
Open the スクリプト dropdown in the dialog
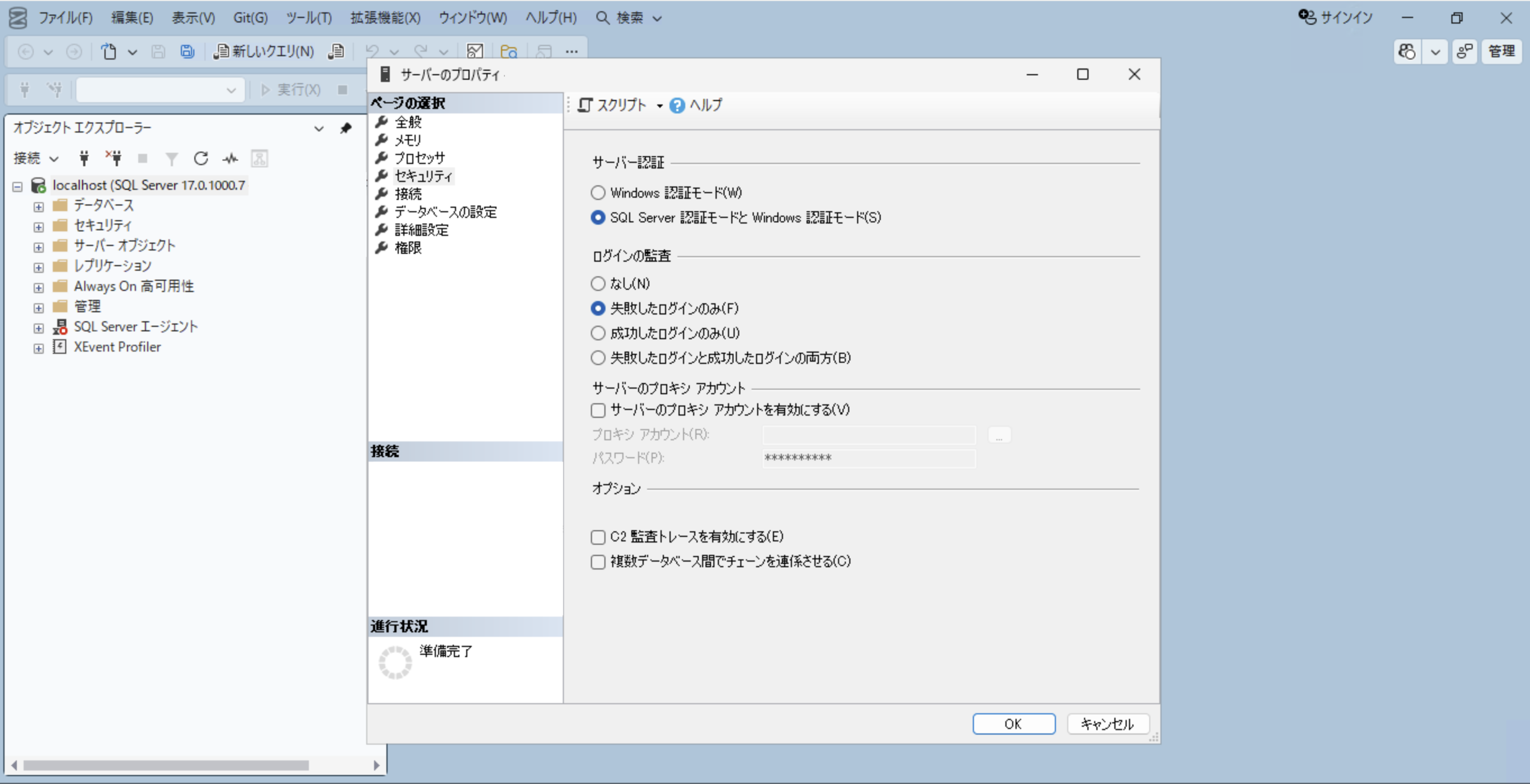659,105
